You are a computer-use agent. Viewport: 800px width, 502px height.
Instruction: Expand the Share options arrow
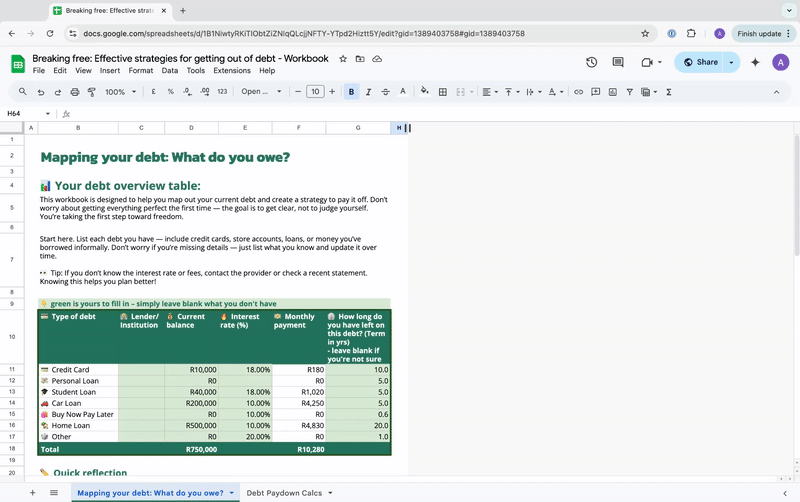(731, 62)
